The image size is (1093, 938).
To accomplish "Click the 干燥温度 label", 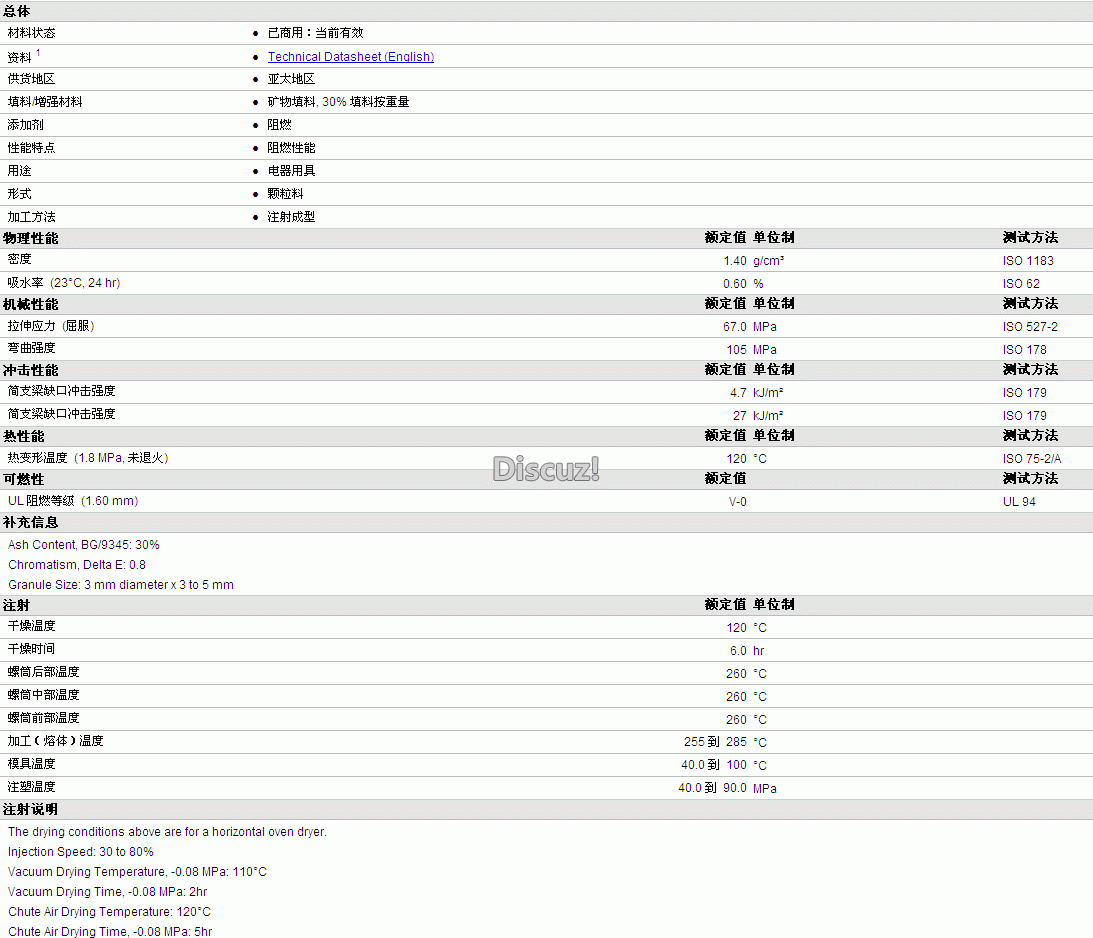I will pos(31,626).
